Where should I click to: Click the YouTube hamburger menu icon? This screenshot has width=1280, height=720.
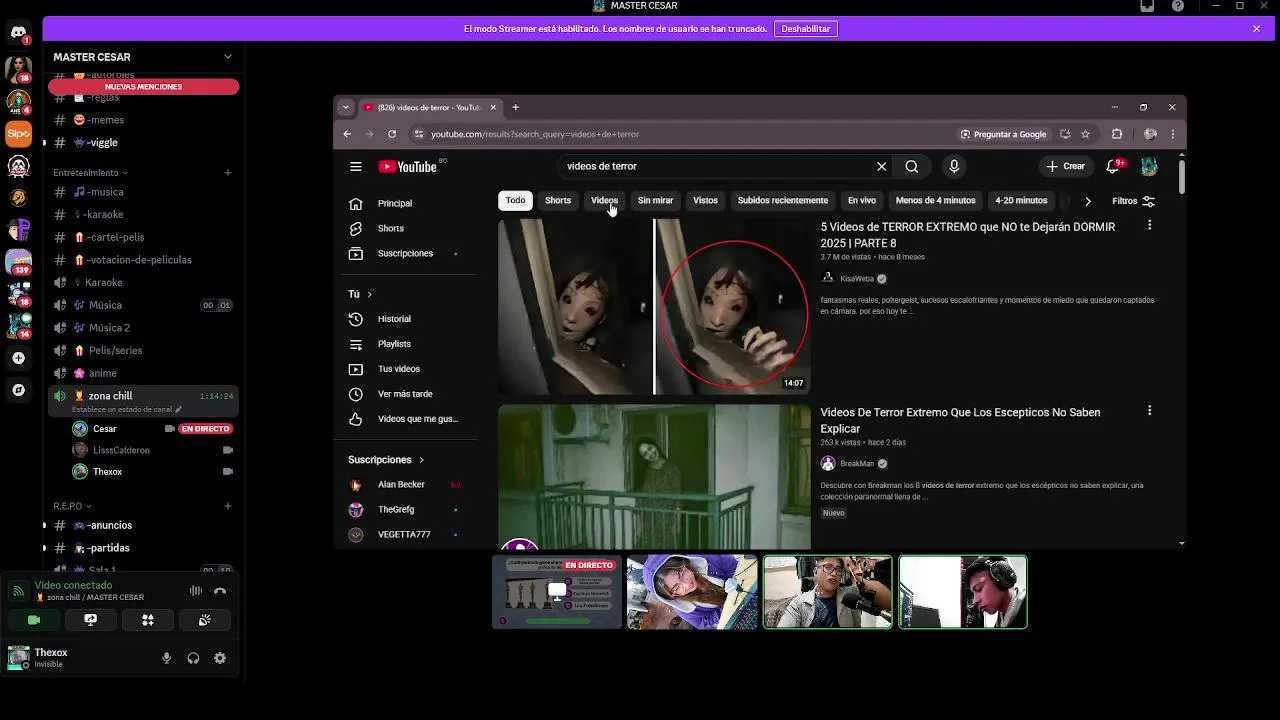pos(356,167)
